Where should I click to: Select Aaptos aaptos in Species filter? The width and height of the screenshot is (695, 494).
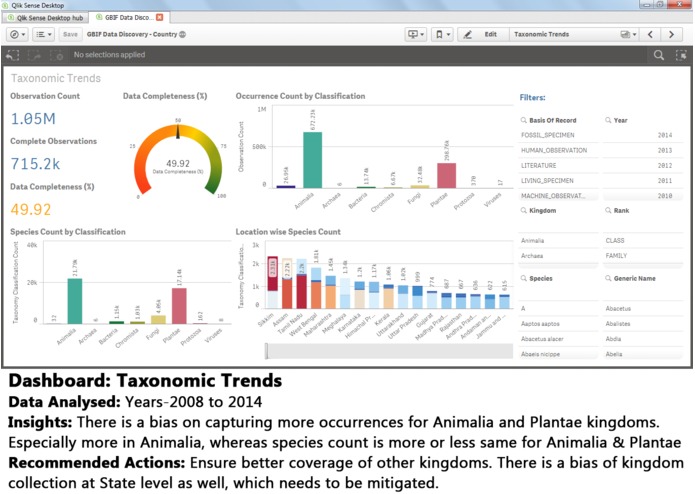point(558,324)
